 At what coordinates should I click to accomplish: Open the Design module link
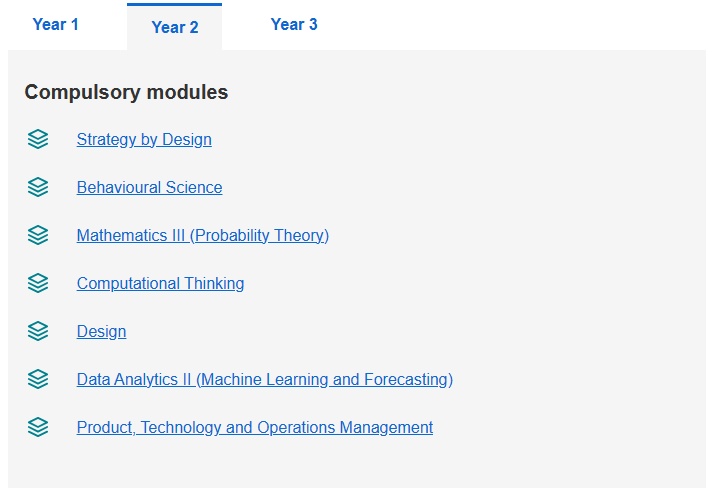point(101,331)
